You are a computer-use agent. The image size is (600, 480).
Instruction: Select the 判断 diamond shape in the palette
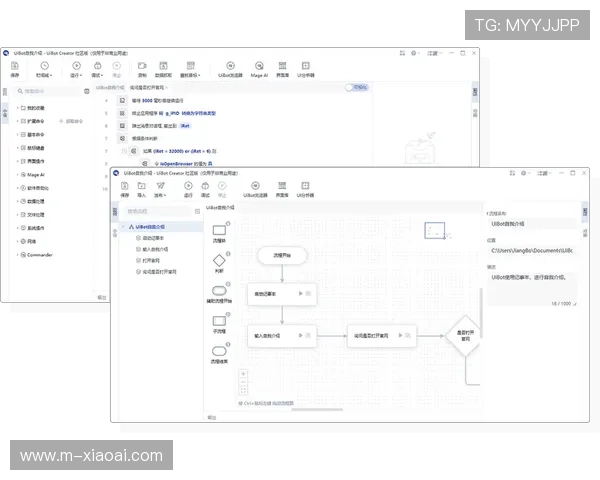coord(219,259)
